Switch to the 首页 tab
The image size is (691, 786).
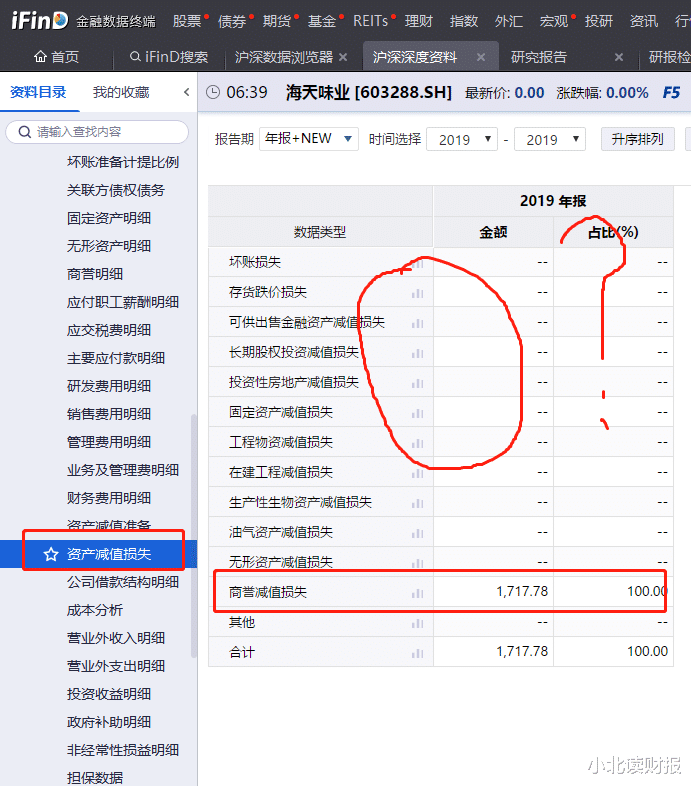tap(56, 57)
